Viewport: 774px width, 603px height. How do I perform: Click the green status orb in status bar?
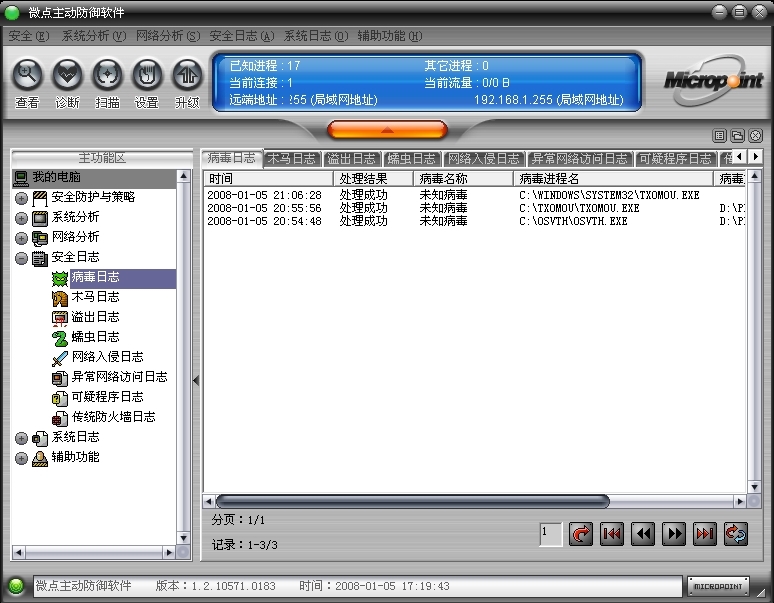tap(16, 586)
